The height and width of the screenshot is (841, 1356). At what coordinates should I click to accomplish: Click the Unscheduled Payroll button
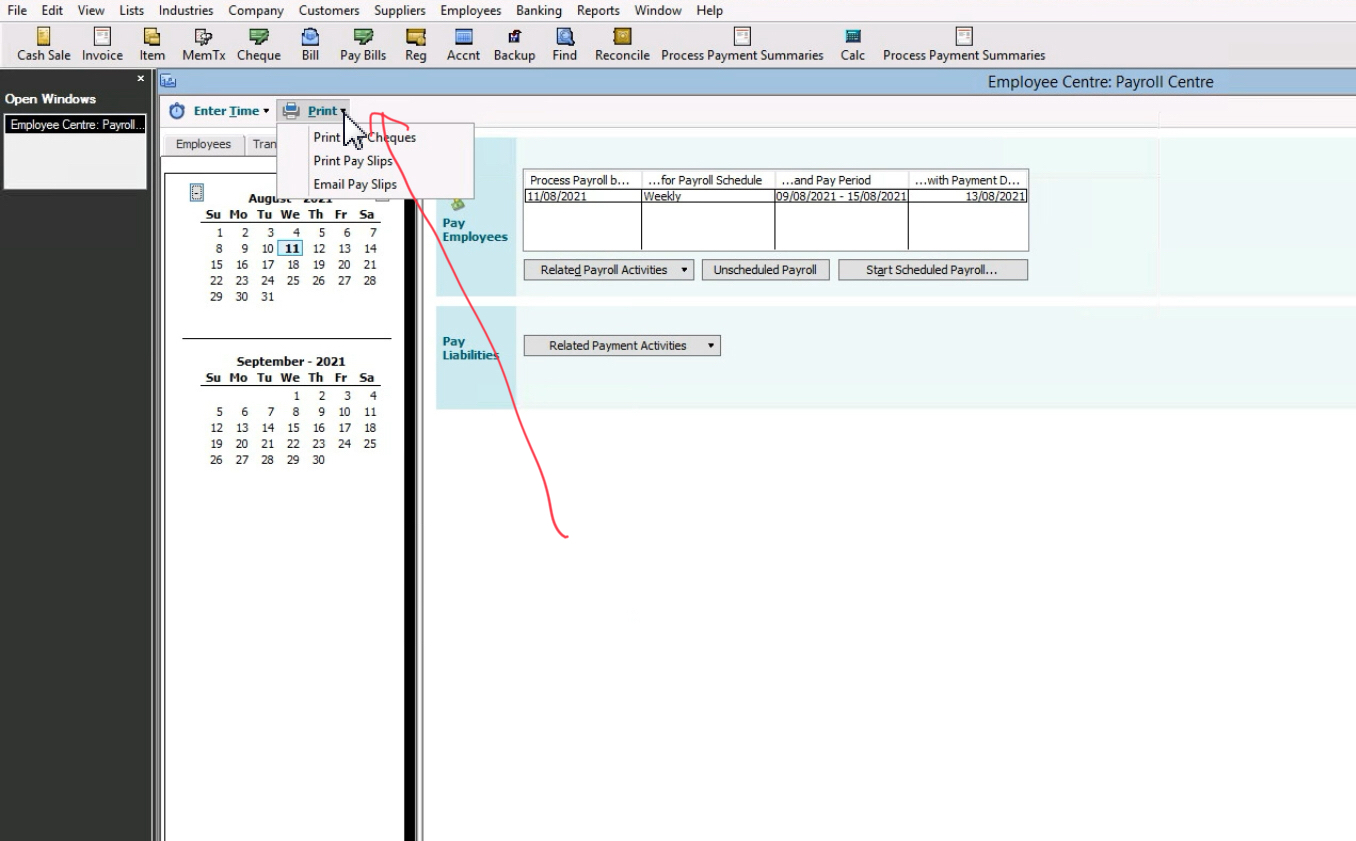pos(765,270)
